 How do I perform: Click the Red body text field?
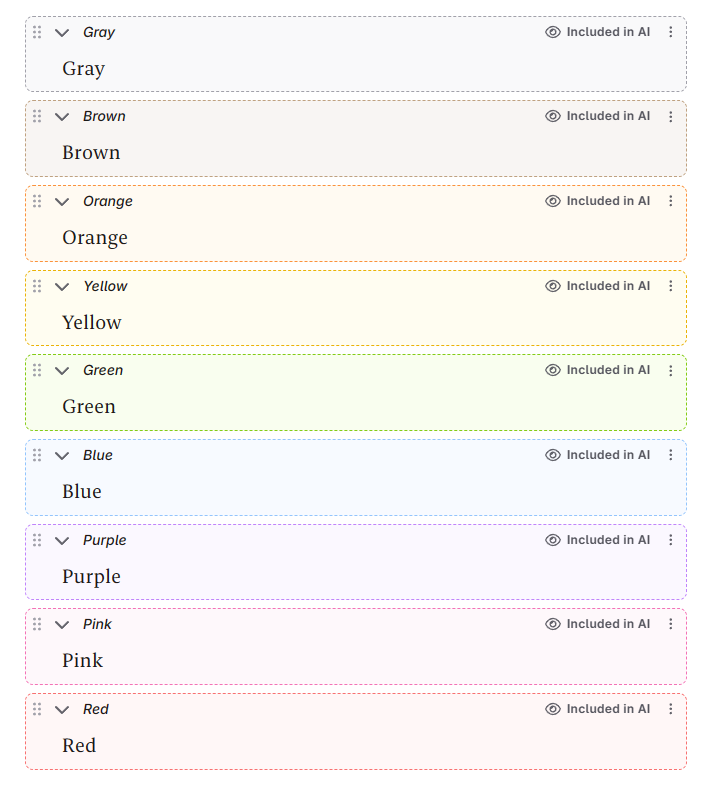pyautogui.click(x=356, y=745)
